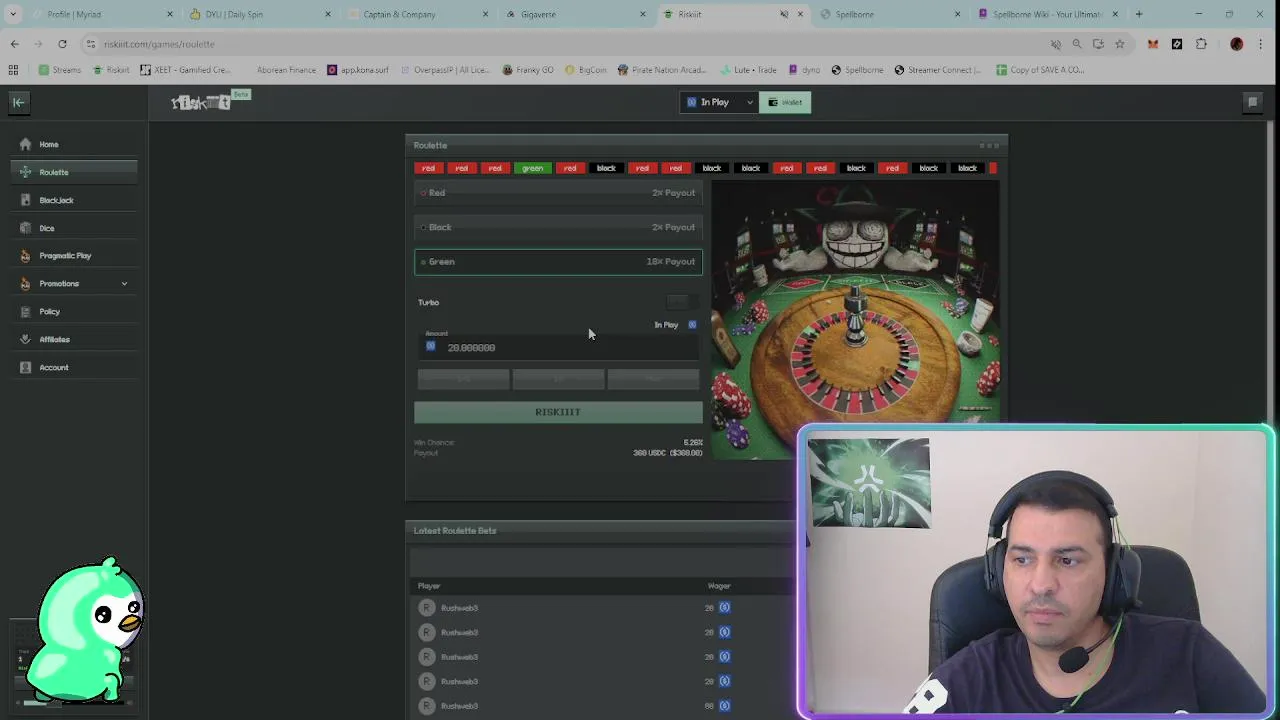The image size is (1280, 720).
Task: Open Chrome's three-dot menu
Action: tap(1261, 44)
